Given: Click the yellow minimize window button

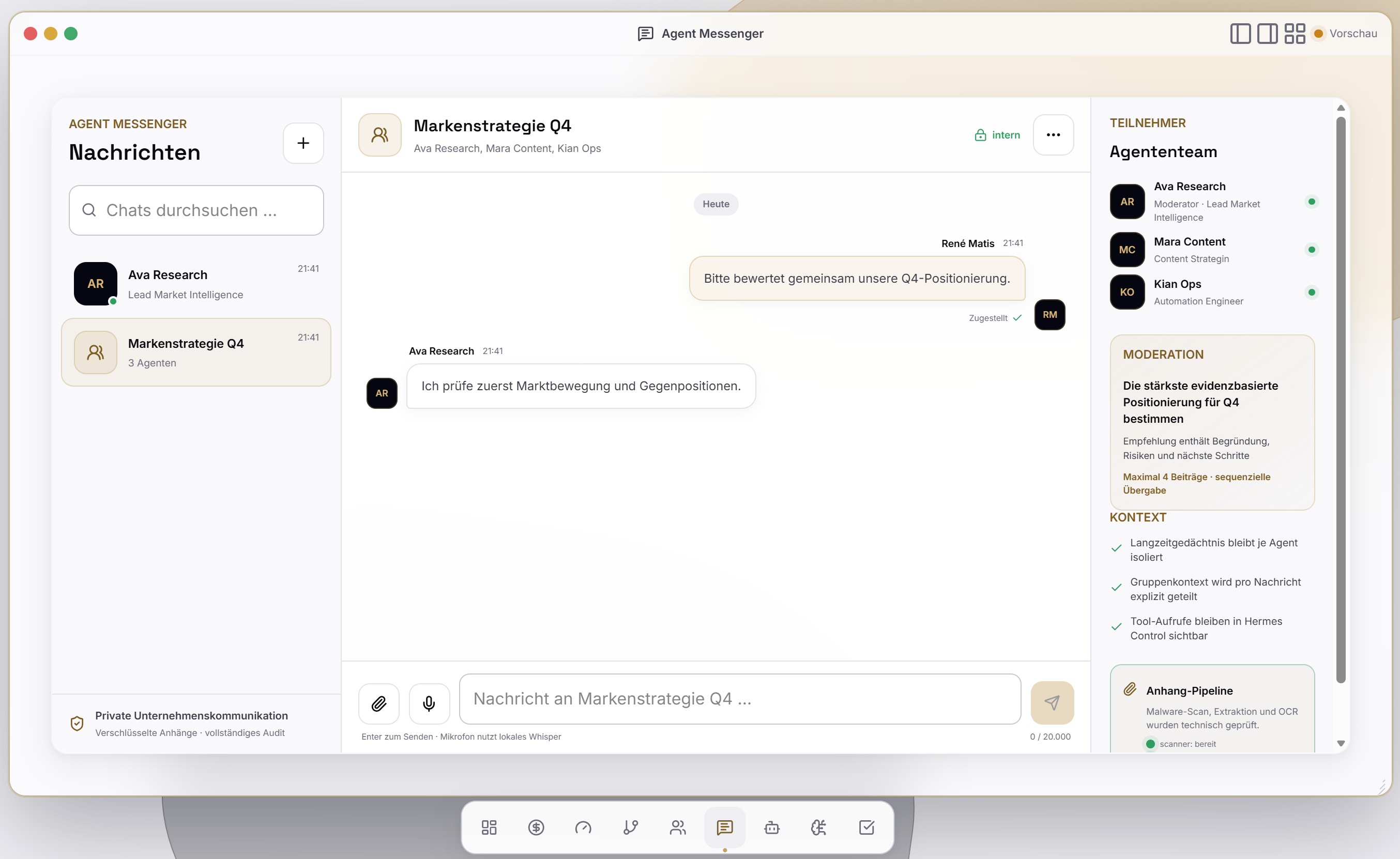Looking at the screenshot, I should pyautogui.click(x=51, y=34).
